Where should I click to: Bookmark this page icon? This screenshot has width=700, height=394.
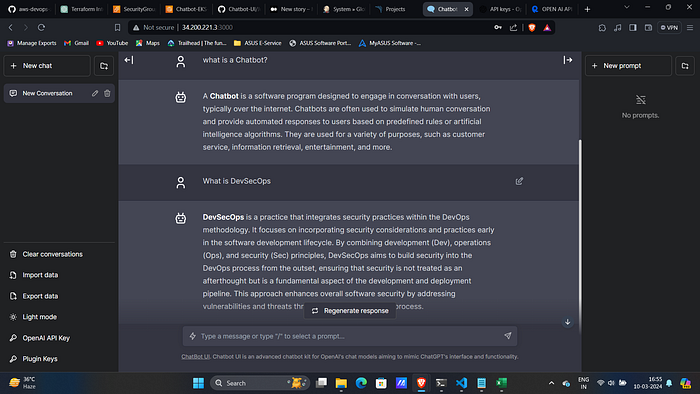pyautogui.click(x=117, y=28)
